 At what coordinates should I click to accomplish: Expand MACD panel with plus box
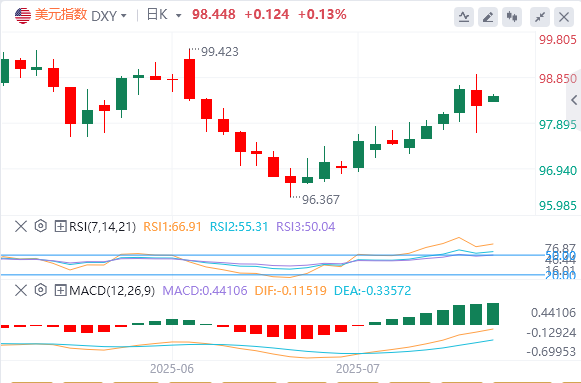click(x=60, y=290)
